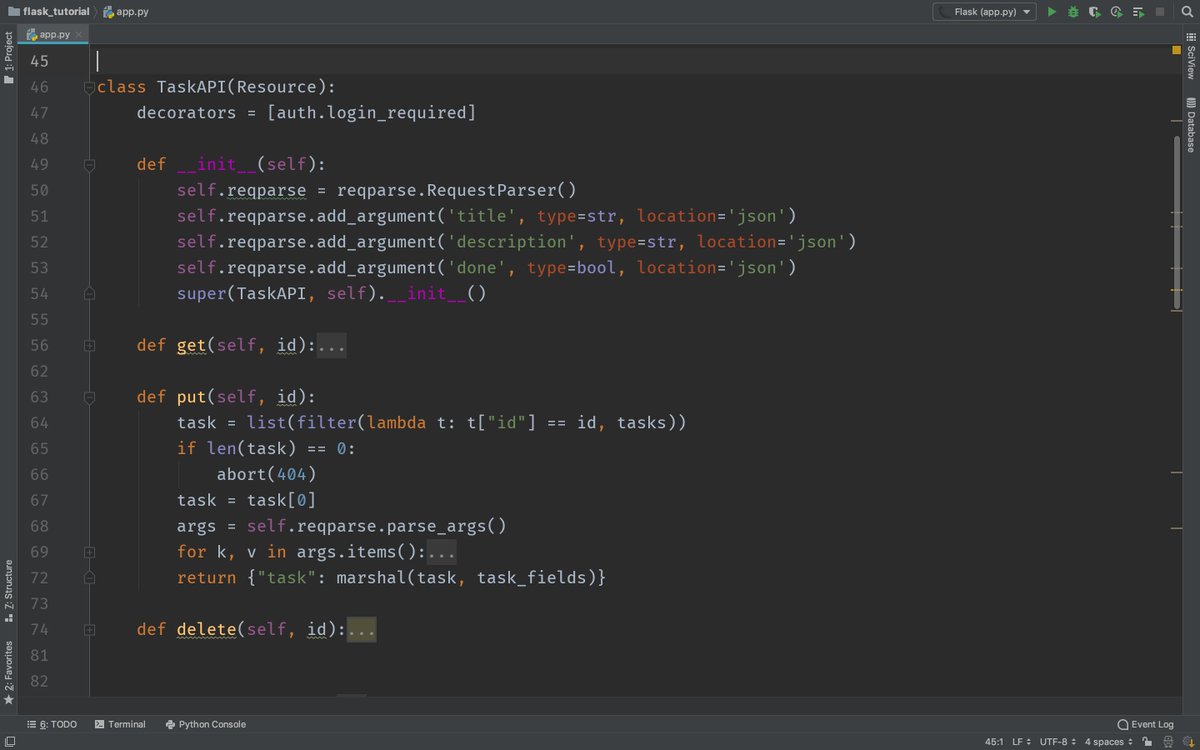Click yellow inspection status square above scrollbar
This screenshot has width=1200, height=750.
(1177, 50)
